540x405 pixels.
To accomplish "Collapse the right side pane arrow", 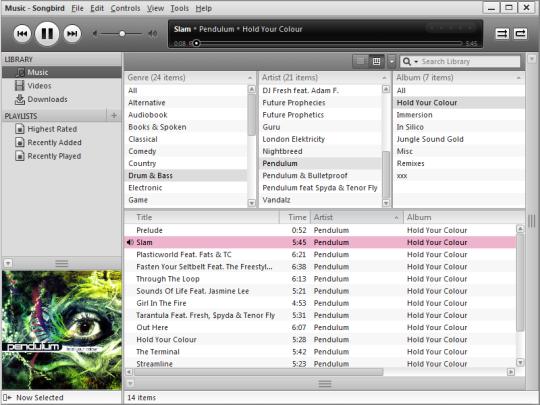I will [x=532, y=59].
